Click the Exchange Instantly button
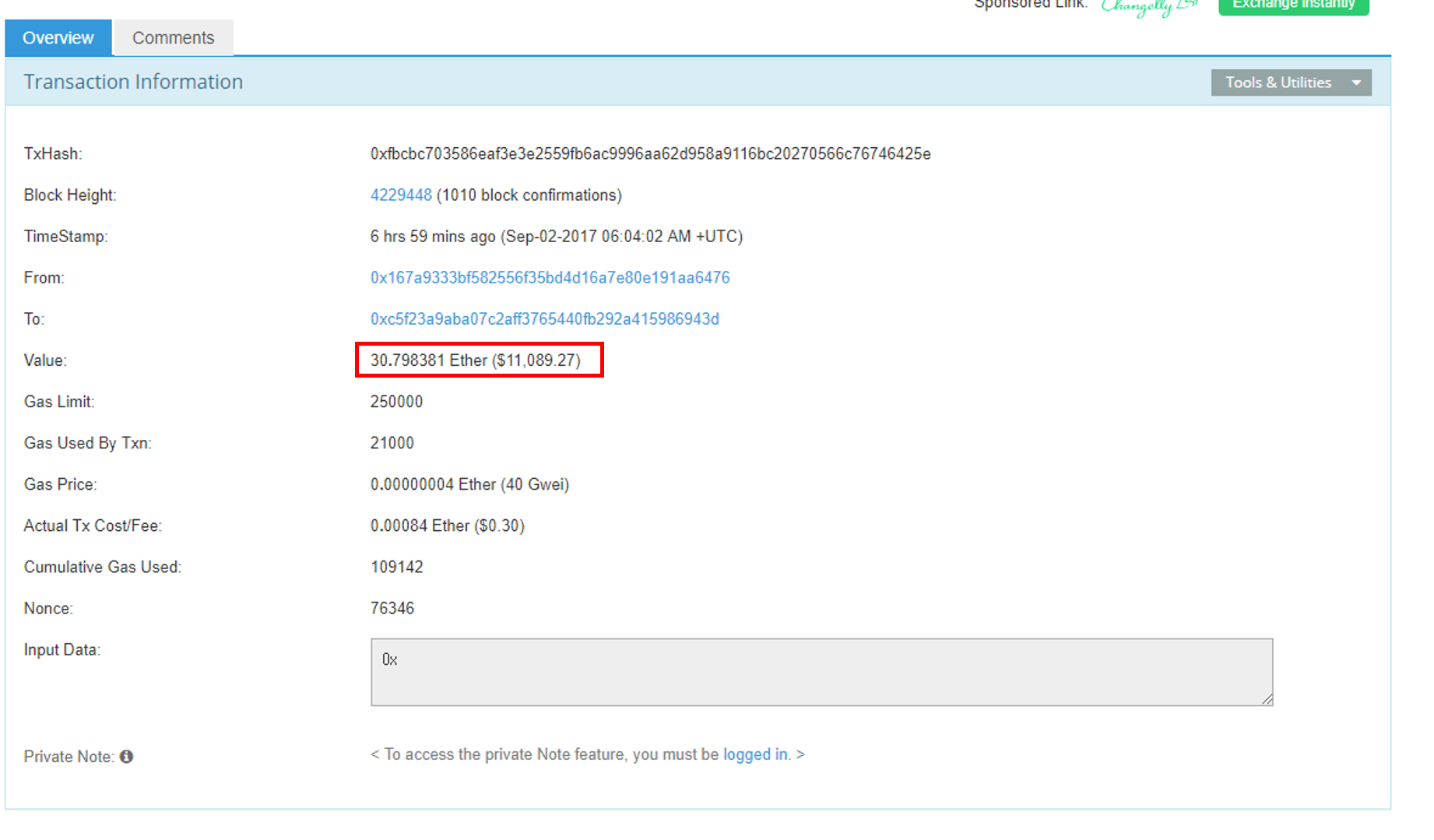The width and height of the screenshot is (1434, 840). tap(1293, 5)
